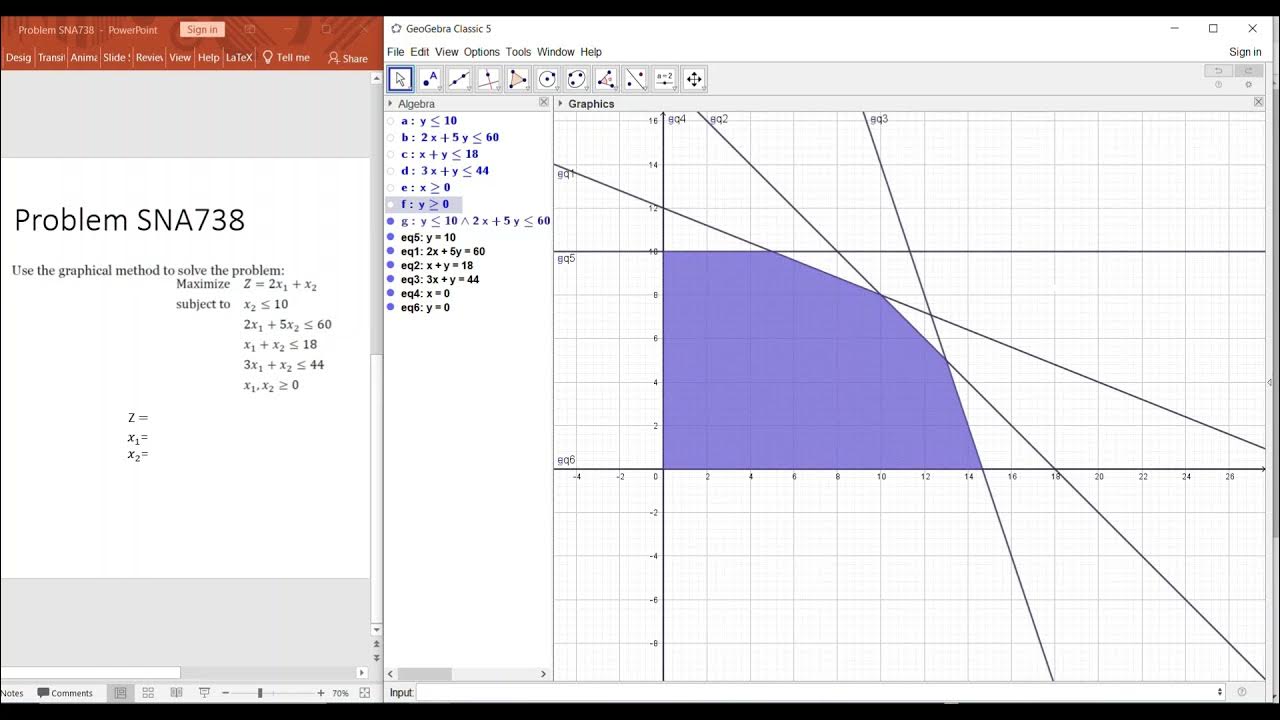Select the Polygon tool in GeoGebra
The height and width of the screenshot is (720, 1280).
pyautogui.click(x=518, y=79)
